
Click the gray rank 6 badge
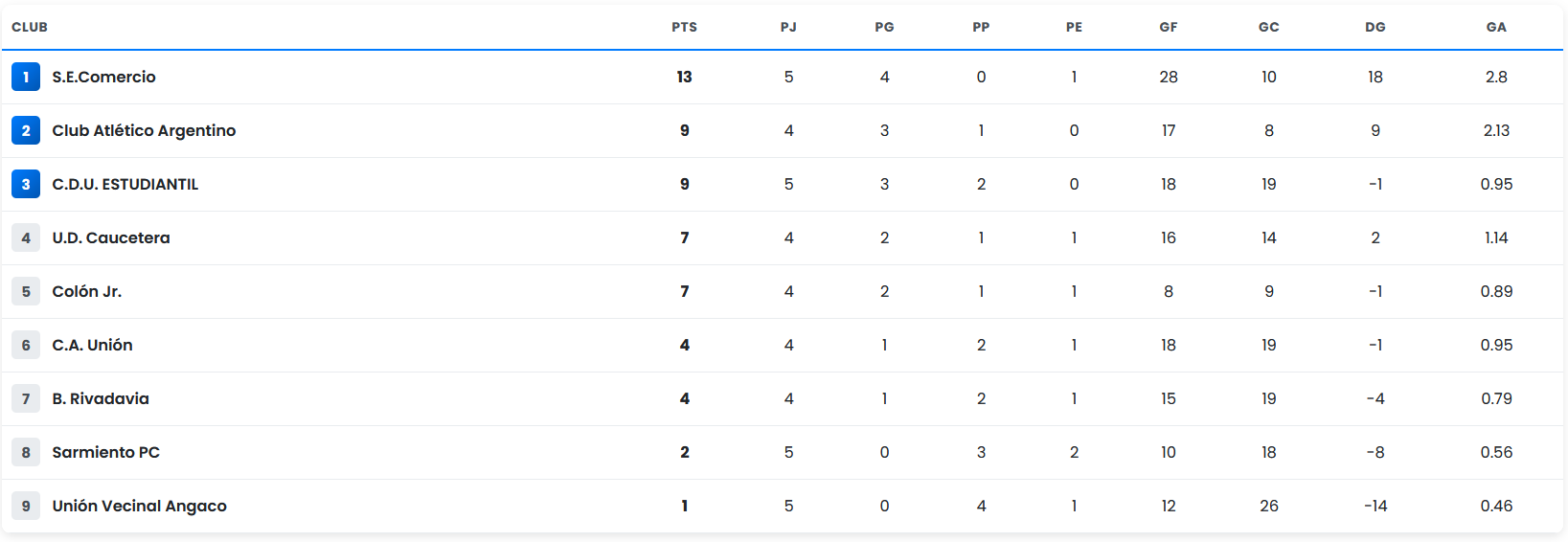pos(26,345)
